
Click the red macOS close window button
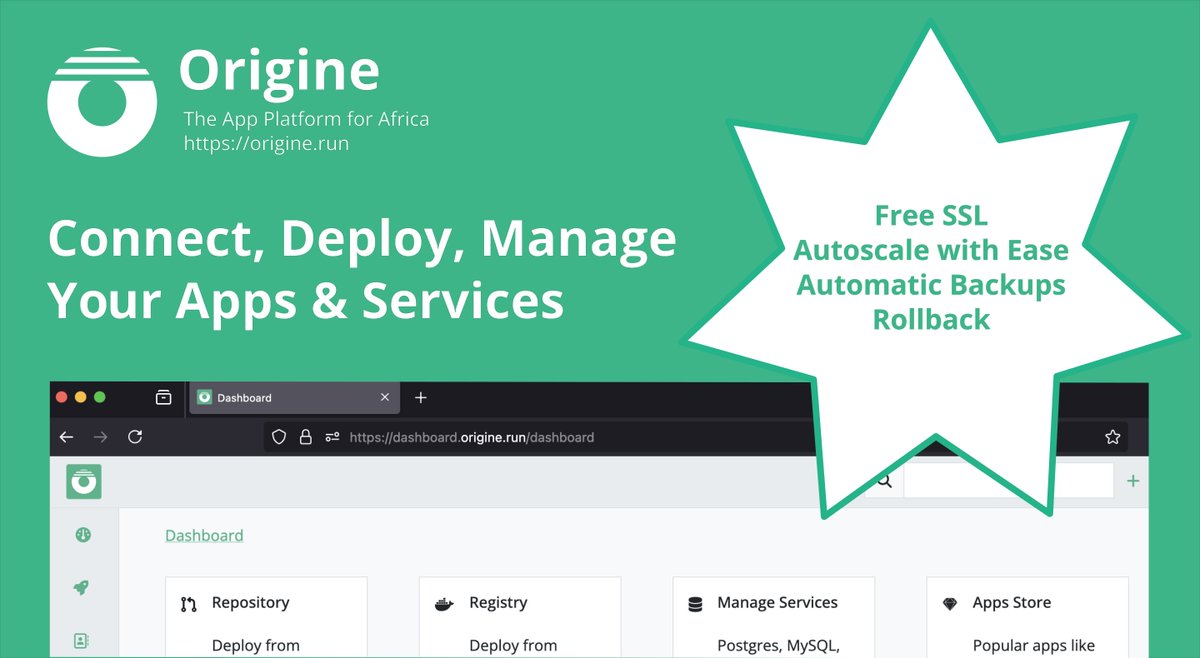[62, 397]
